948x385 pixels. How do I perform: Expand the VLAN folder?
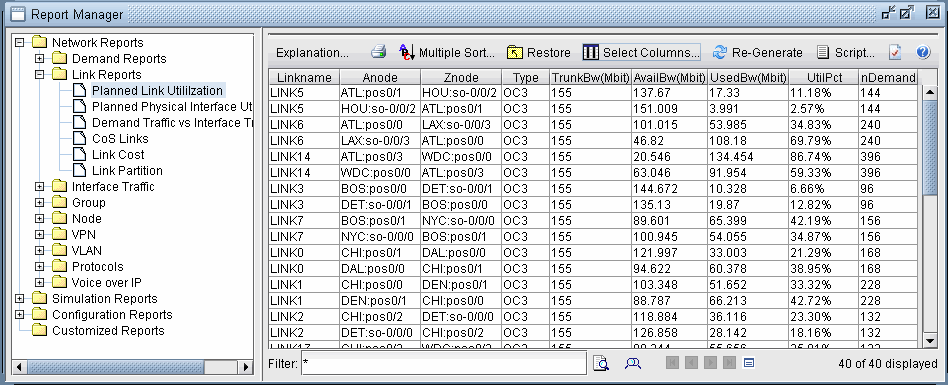tap(39, 250)
